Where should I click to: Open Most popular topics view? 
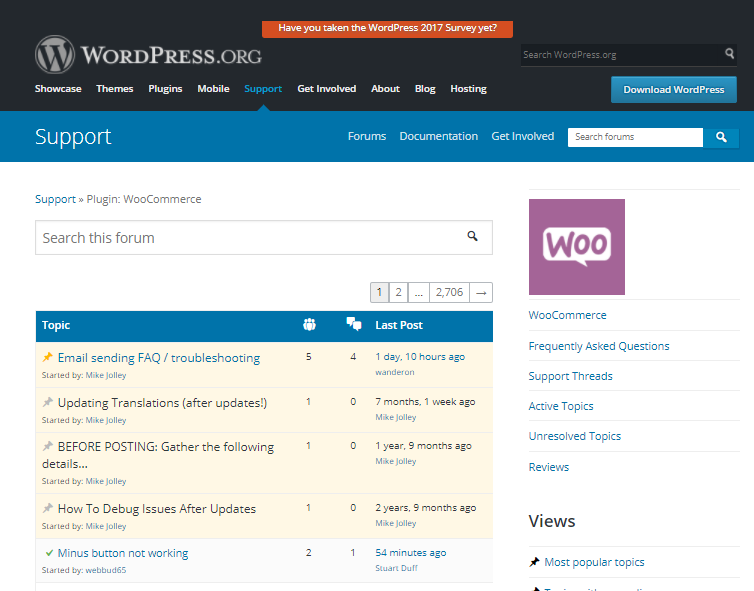point(594,562)
